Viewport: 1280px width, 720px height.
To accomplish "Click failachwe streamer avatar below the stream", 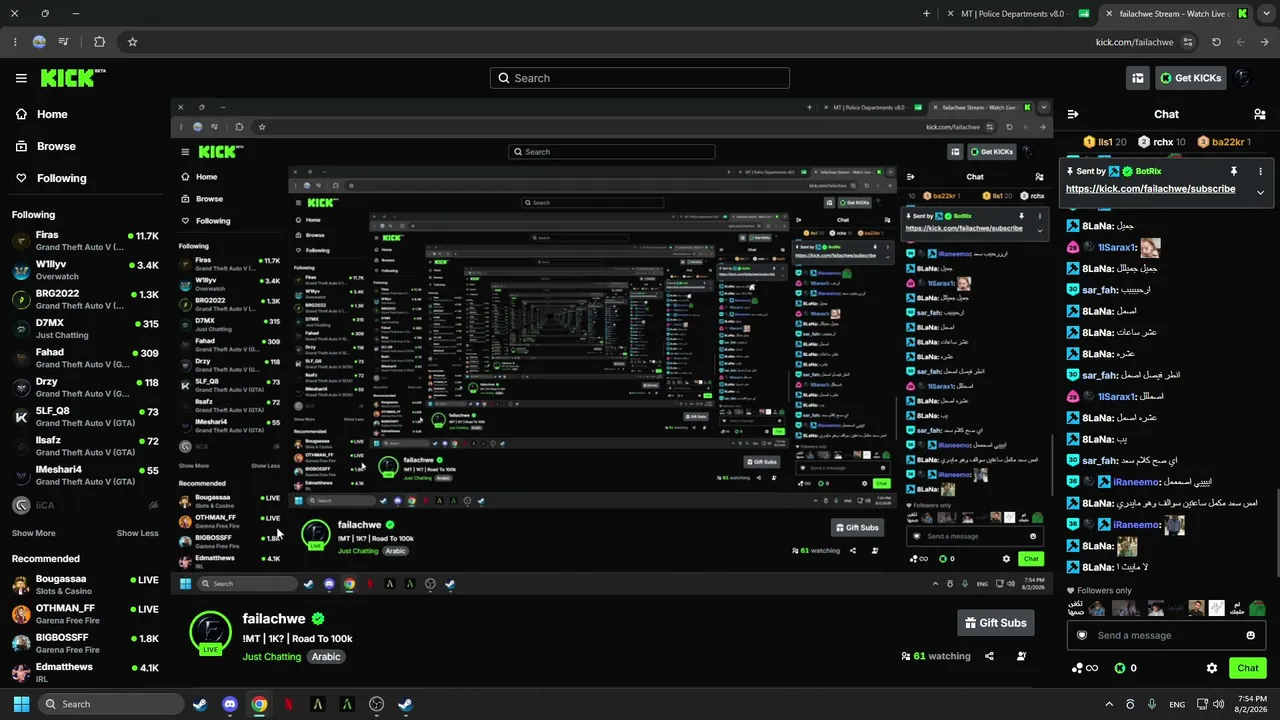I will click(210, 633).
